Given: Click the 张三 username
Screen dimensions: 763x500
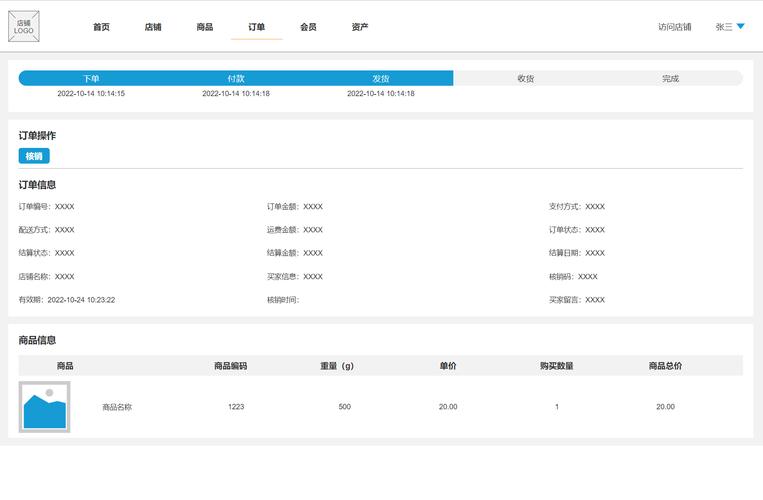Looking at the screenshot, I should (x=724, y=27).
